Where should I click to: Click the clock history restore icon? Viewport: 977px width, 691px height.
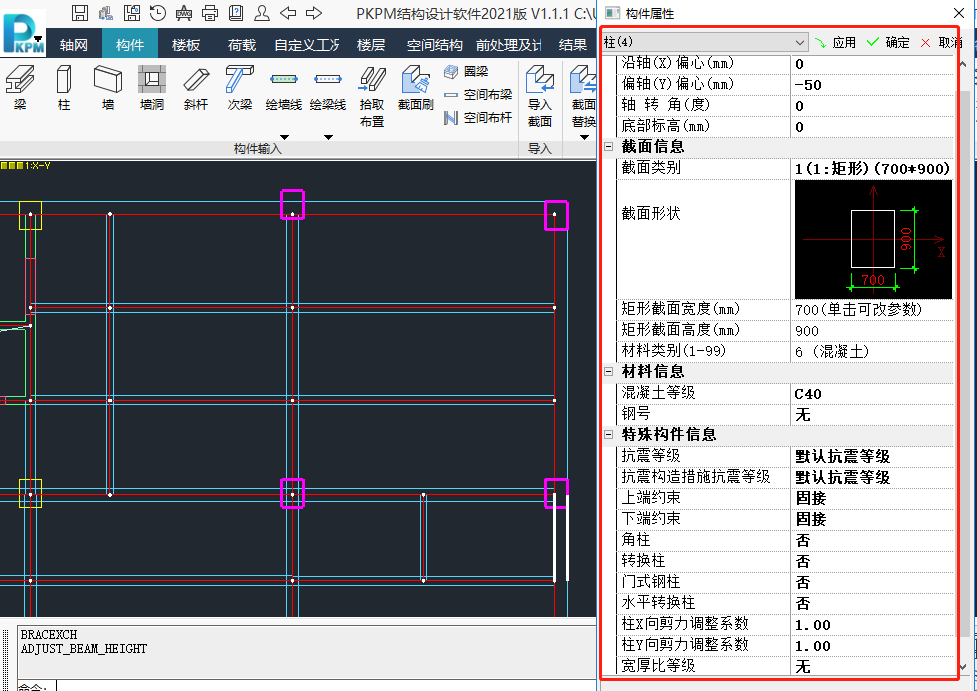tap(158, 12)
